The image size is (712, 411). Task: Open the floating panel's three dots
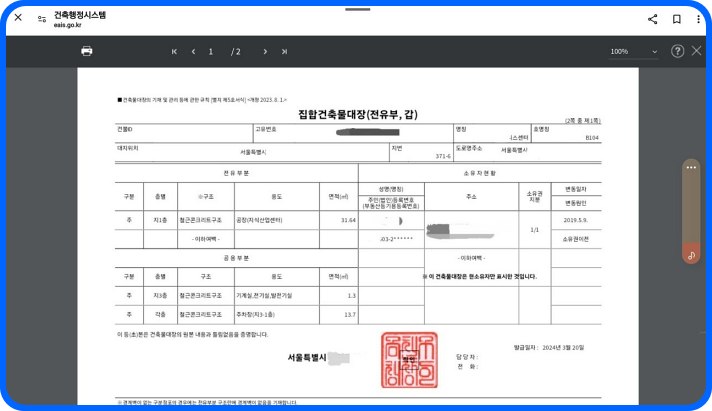click(691, 168)
